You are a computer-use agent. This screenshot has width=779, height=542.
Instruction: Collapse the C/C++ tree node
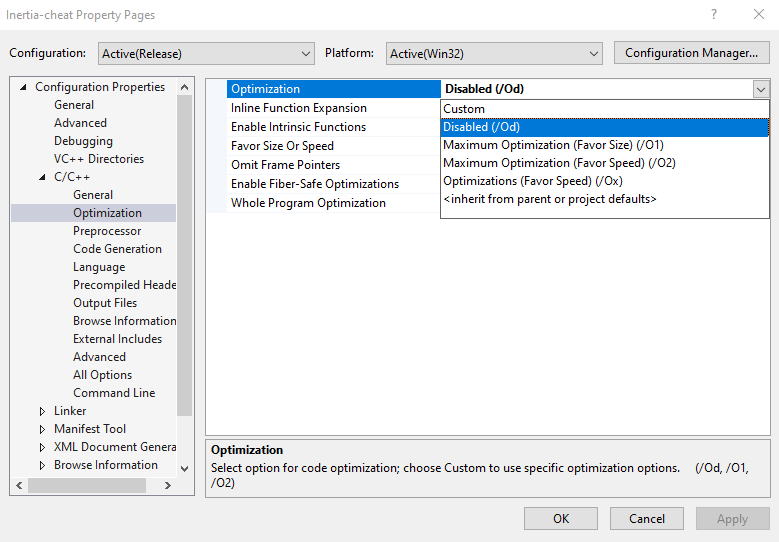click(x=42, y=177)
